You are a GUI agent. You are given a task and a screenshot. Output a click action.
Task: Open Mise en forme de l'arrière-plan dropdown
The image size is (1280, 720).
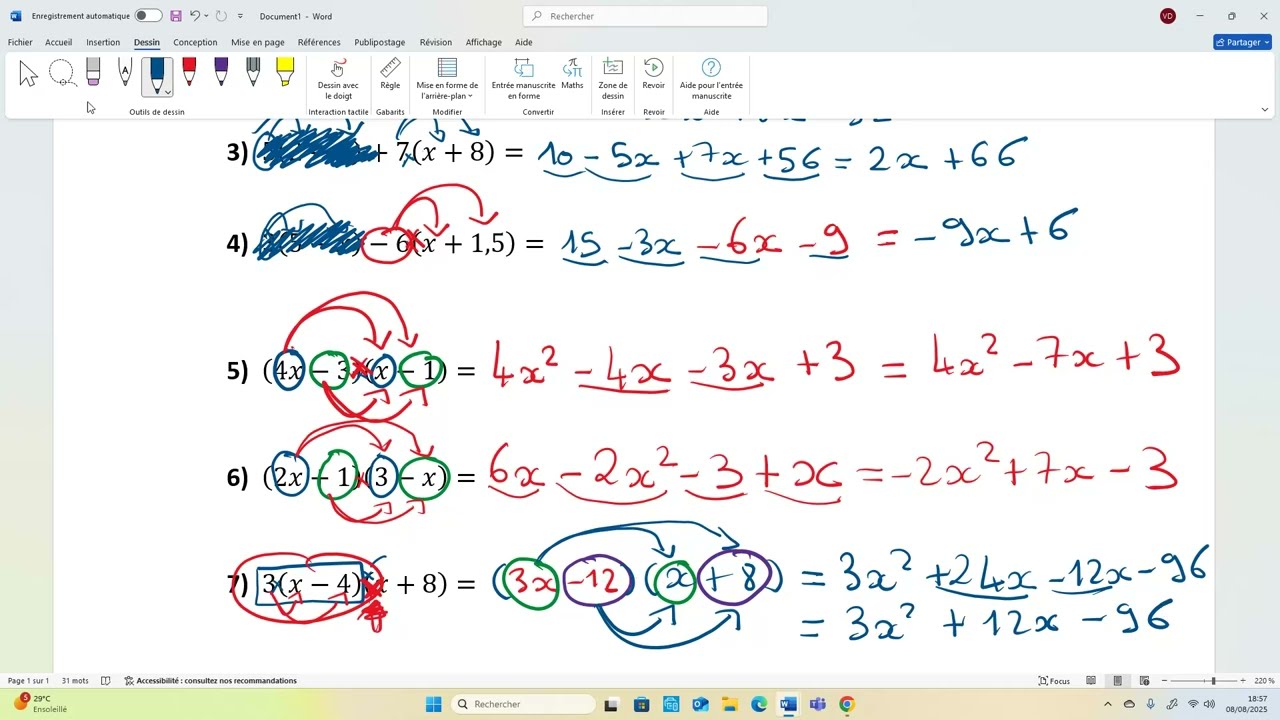447,79
